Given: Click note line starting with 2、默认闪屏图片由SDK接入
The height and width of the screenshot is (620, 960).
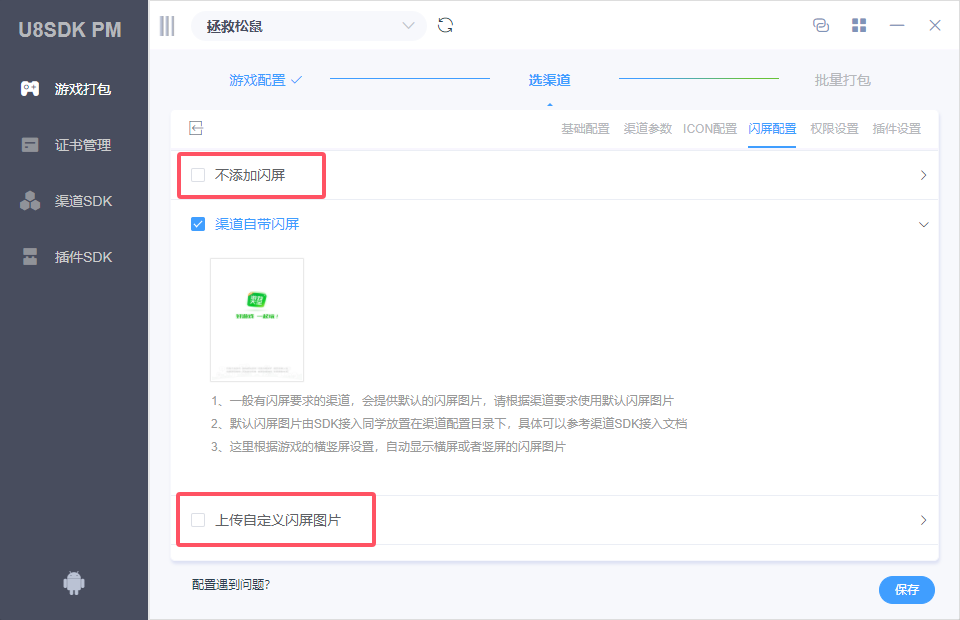Looking at the screenshot, I should (x=449, y=424).
